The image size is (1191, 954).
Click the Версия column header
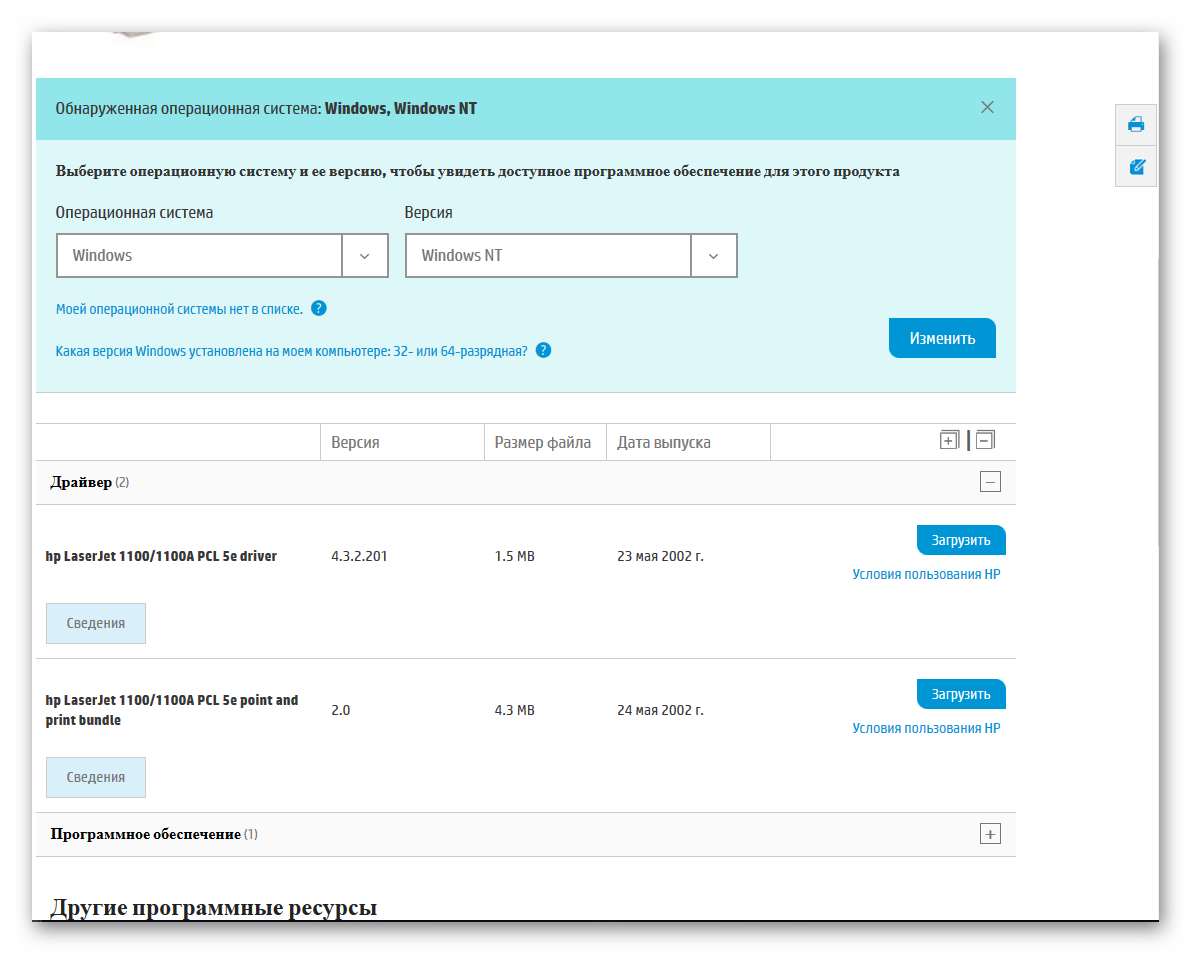(x=355, y=442)
